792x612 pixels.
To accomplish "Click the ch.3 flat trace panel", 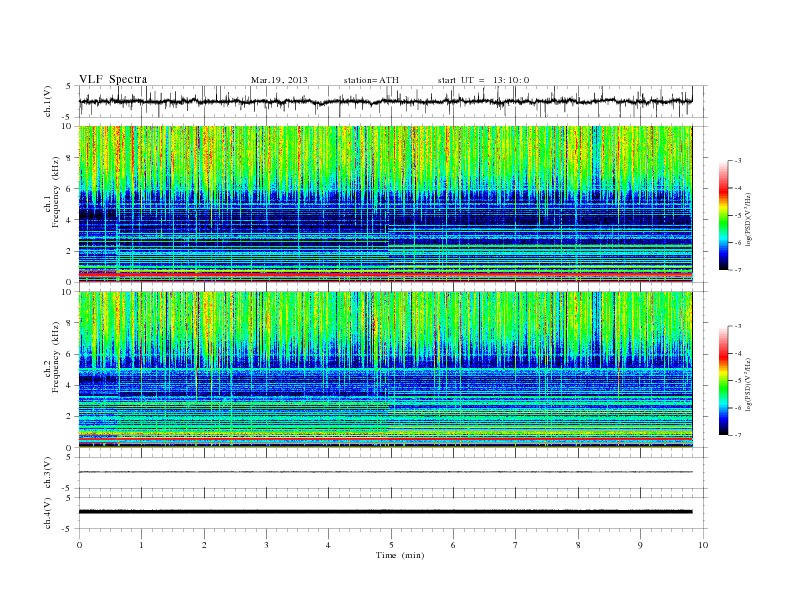I will pos(393,473).
